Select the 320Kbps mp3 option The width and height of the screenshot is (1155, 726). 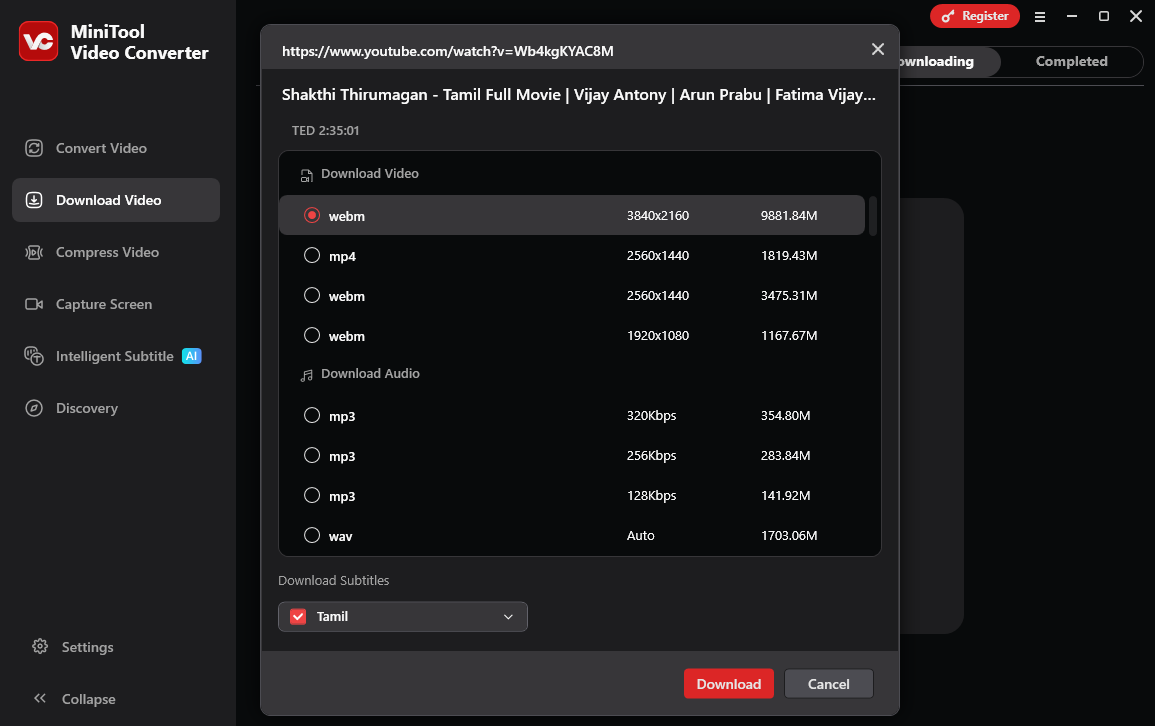311,414
